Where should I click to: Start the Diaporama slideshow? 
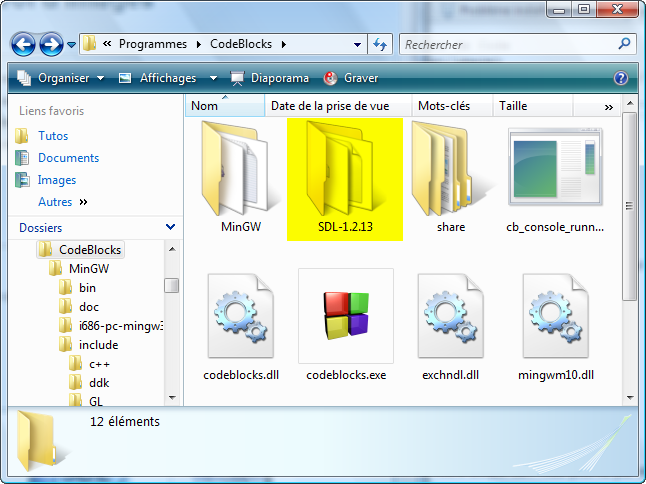tap(269, 78)
